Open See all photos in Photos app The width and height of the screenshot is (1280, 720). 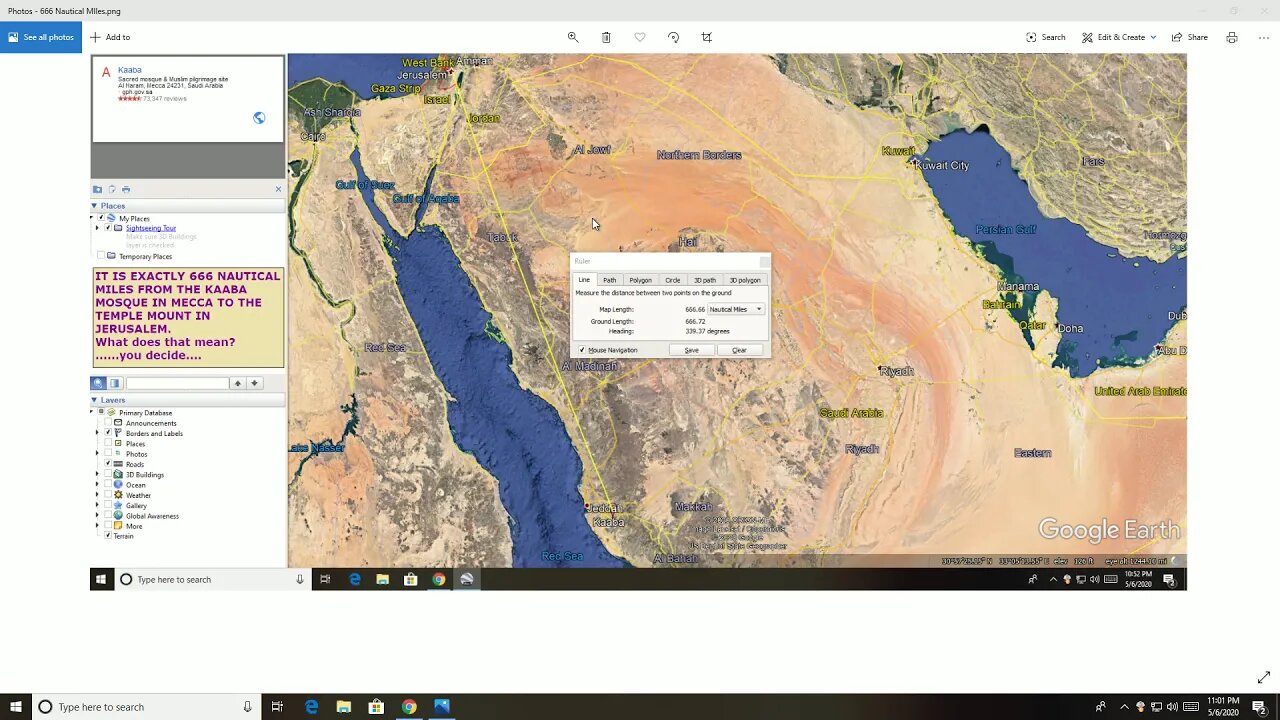click(x=41, y=37)
